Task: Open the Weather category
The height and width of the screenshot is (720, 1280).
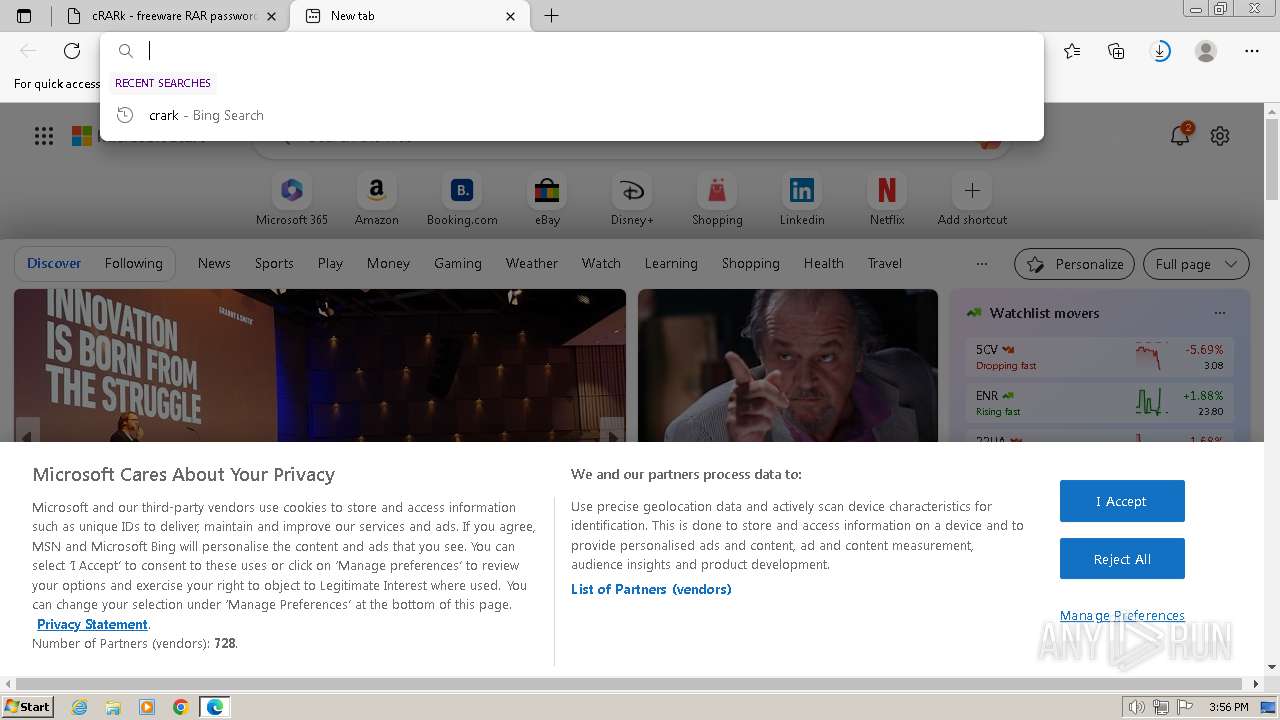Action: [x=532, y=263]
